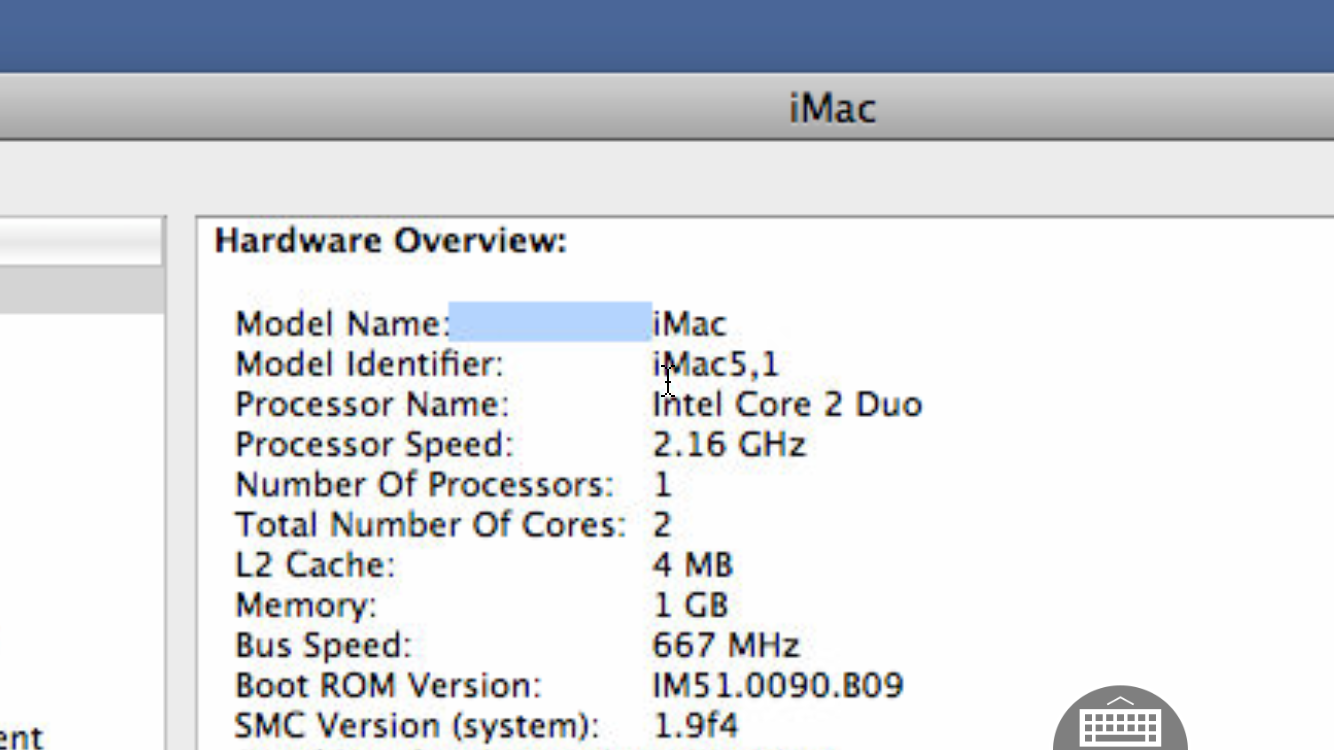Select the 667 MHz bus speed value
The height and width of the screenshot is (750, 1334).
726,645
